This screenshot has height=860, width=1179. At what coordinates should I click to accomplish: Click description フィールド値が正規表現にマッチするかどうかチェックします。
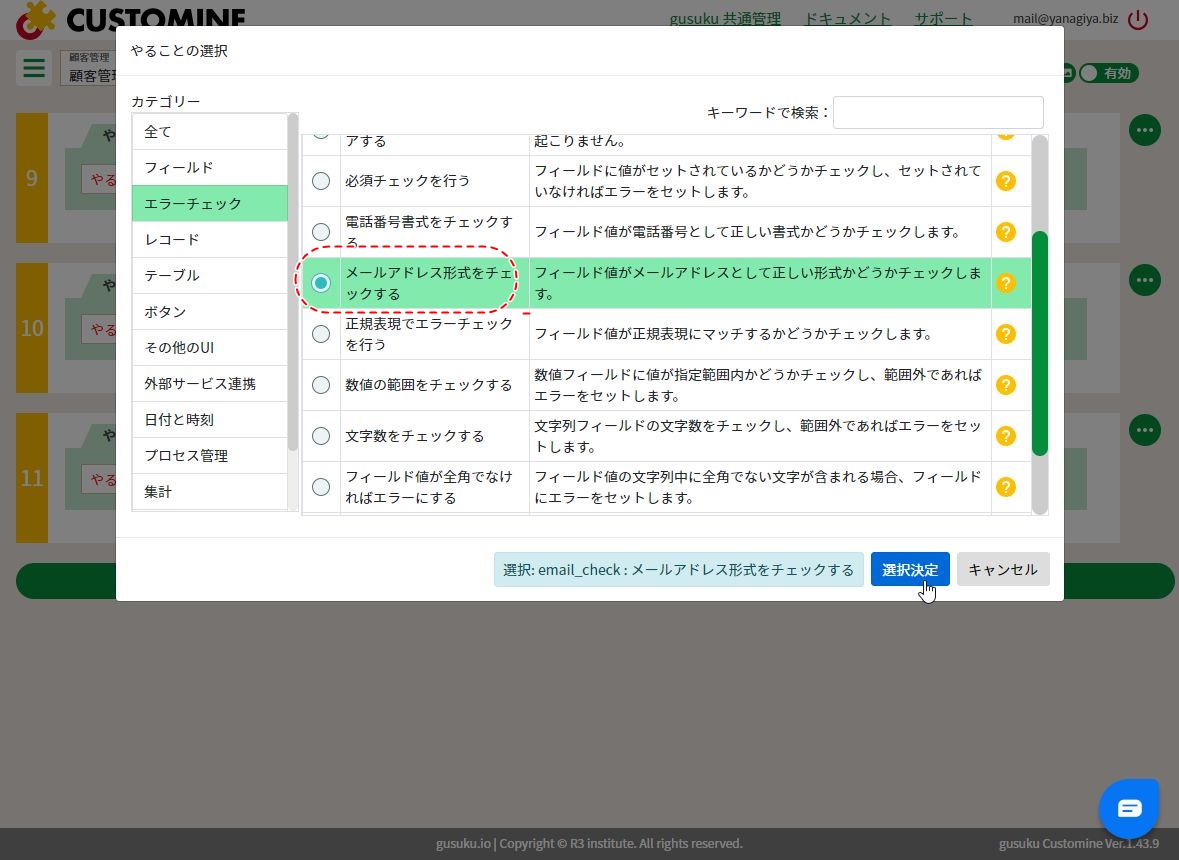point(733,334)
